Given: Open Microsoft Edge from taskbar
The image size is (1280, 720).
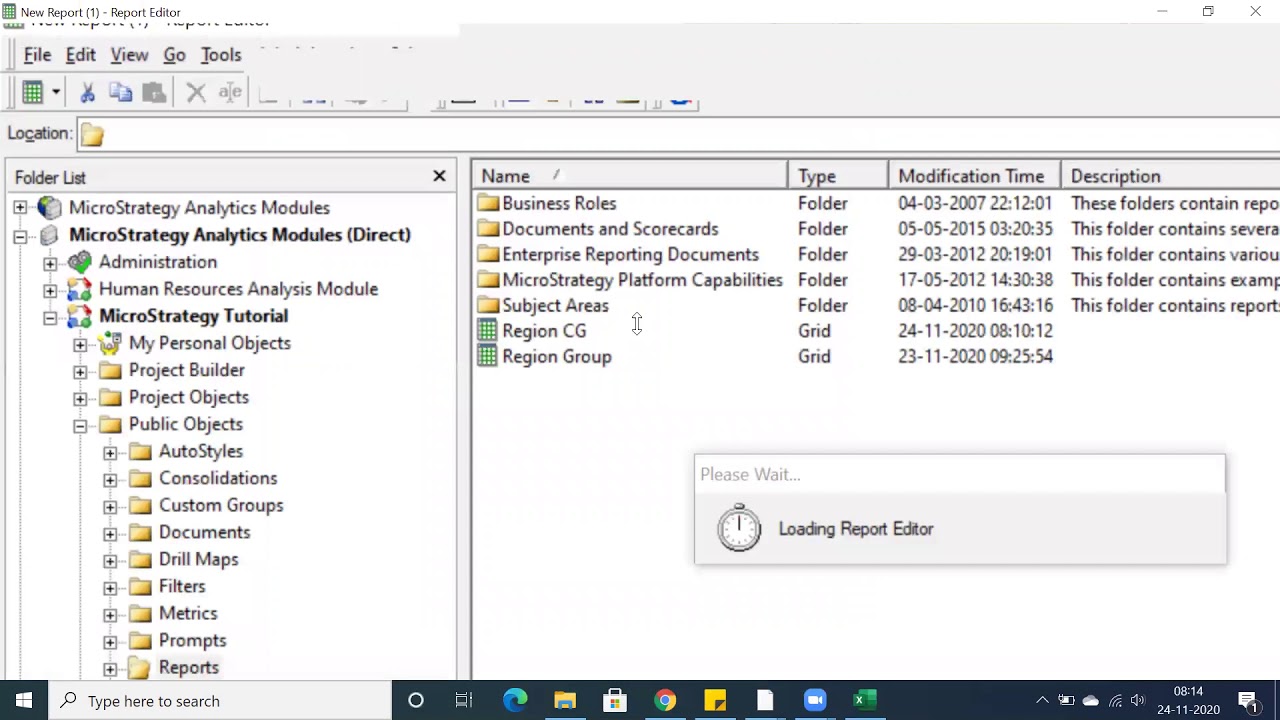Looking at the screenshot, I should coord(515,701).
